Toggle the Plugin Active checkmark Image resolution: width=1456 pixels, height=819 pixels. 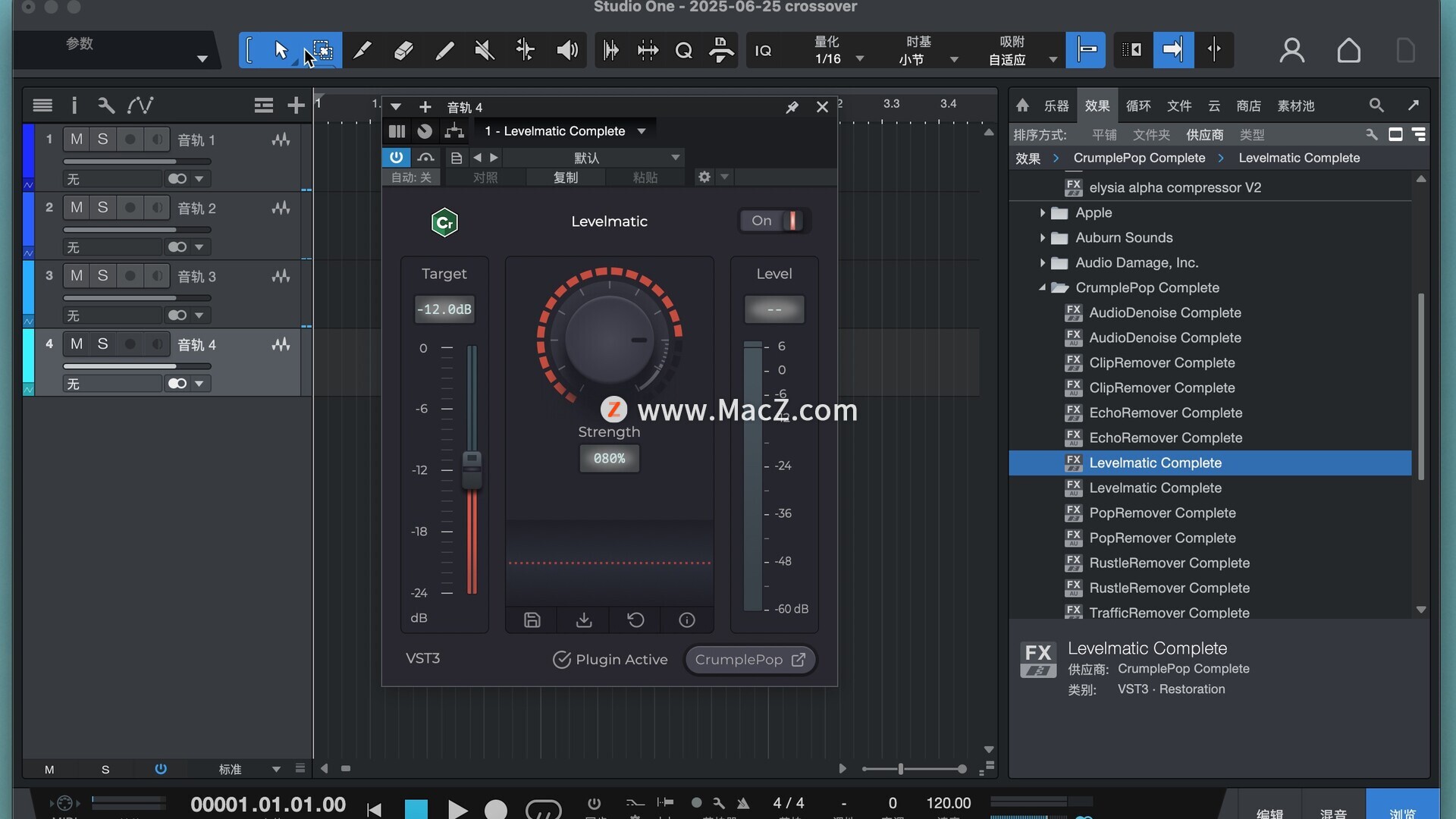coord(561,660)
